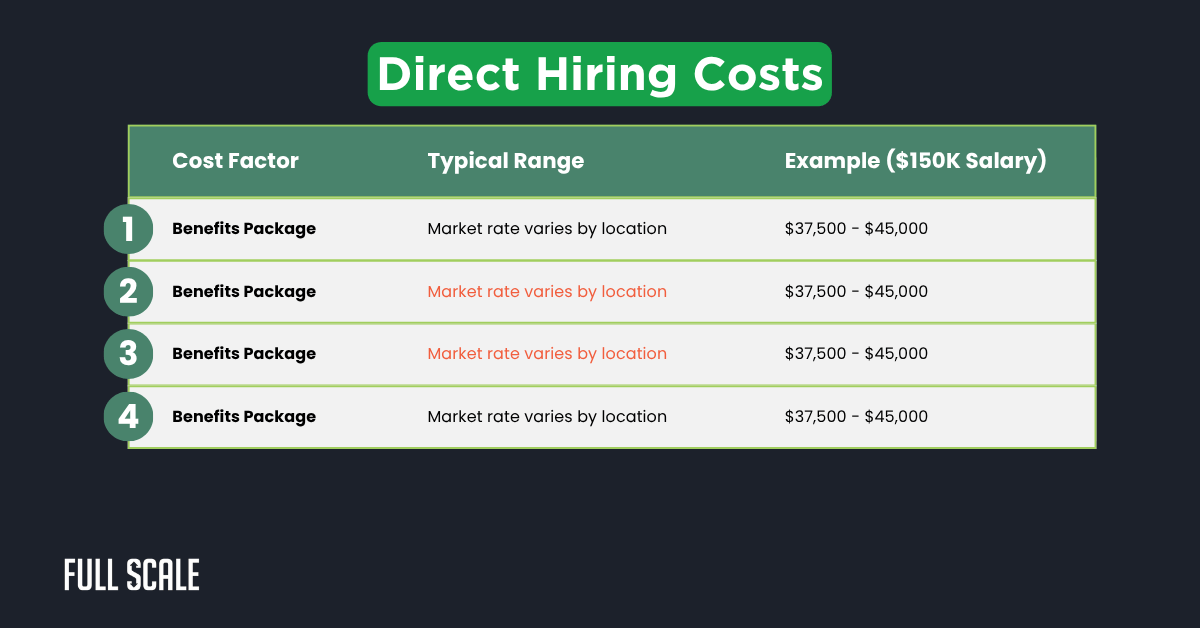Click the orange Market rate link in row 2
1200x628 pixels.
tap(547, 291)
